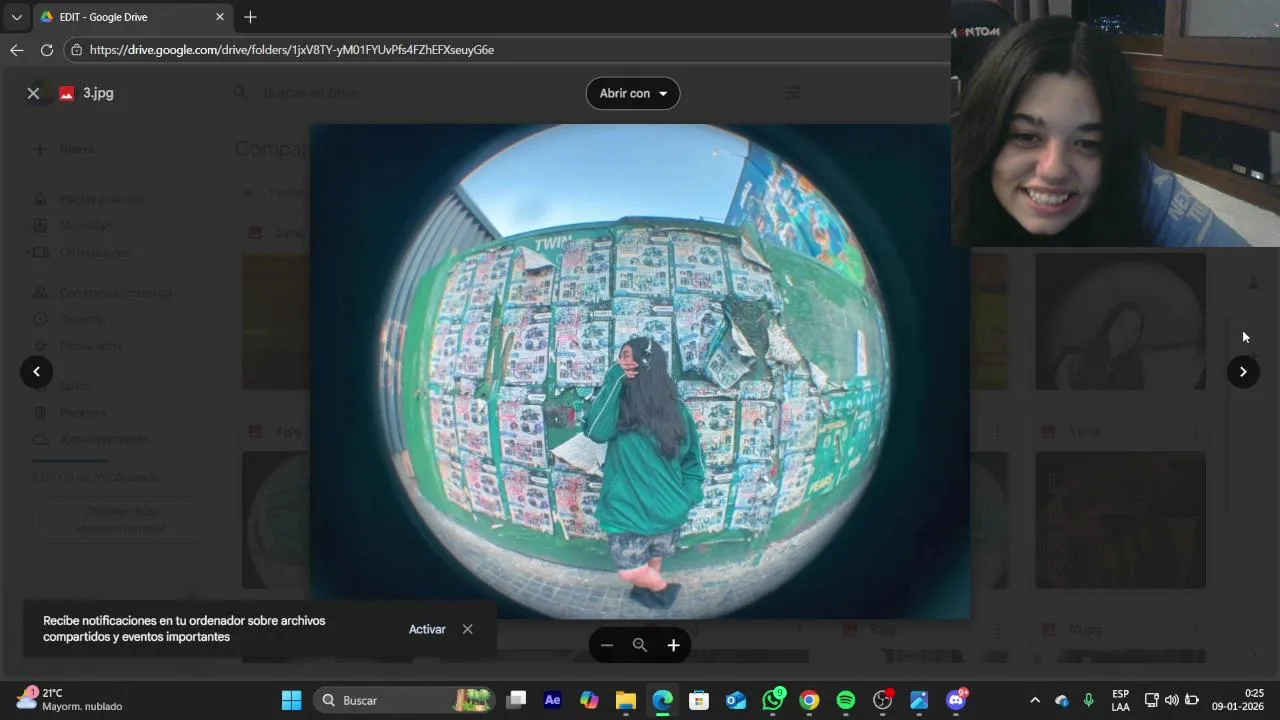Click the microphone tray icon

[x=1089, y=700]
